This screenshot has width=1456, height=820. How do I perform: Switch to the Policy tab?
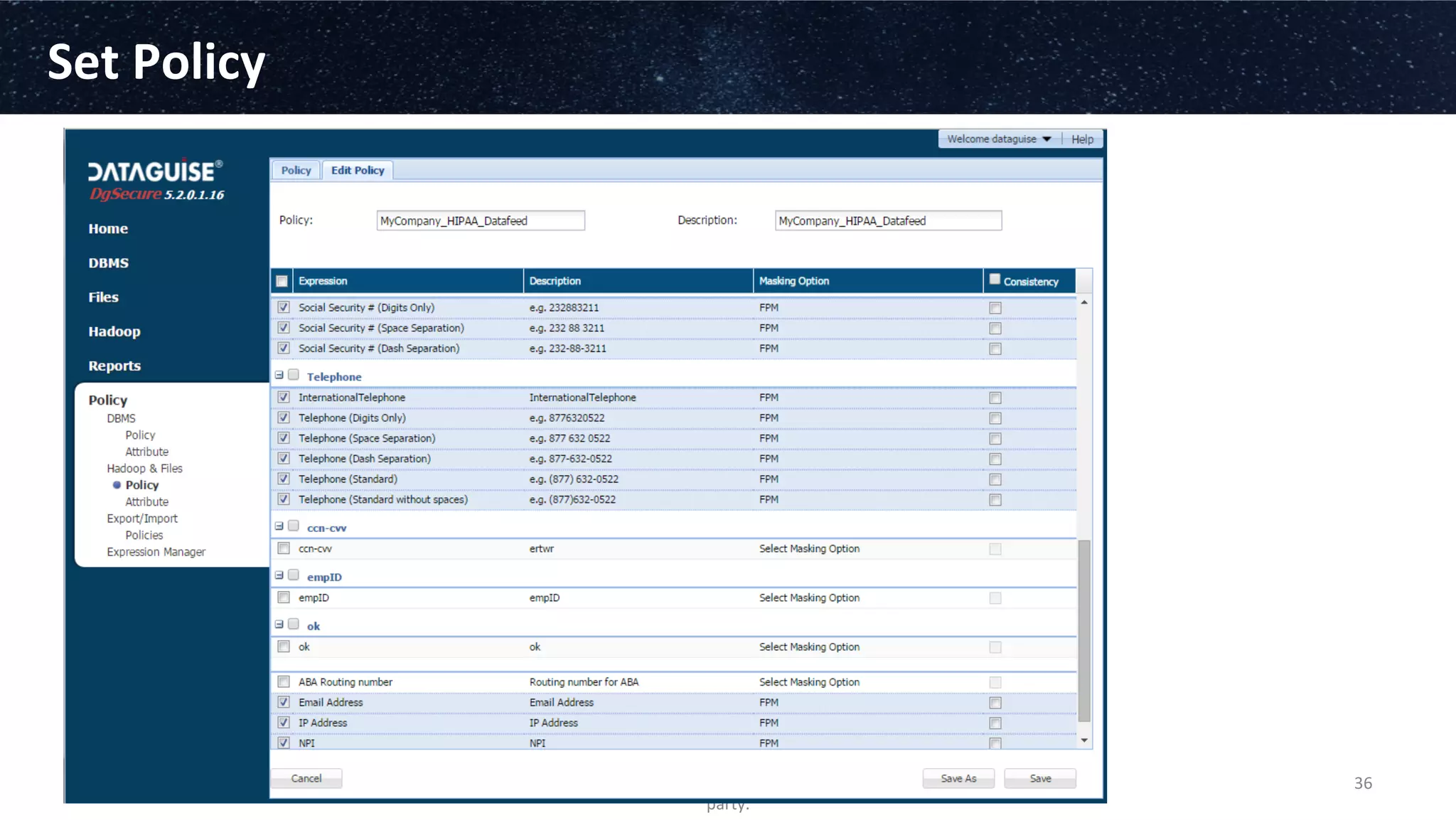(296, 171)
